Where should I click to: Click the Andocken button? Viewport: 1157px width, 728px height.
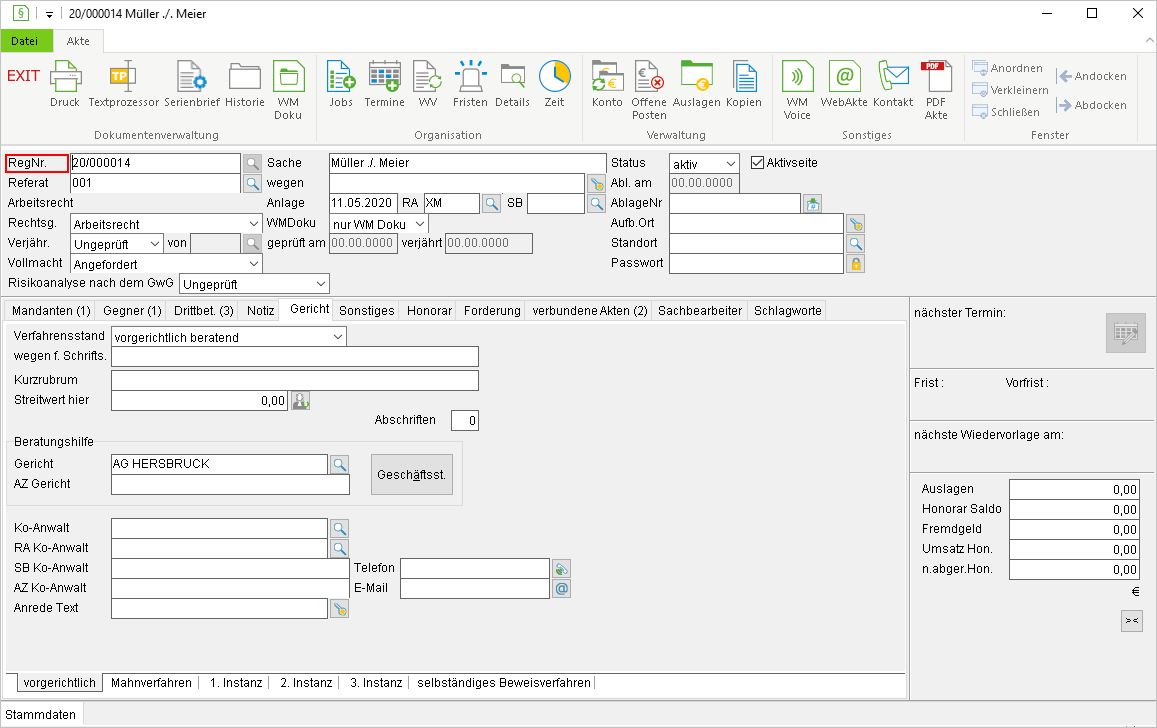coord(1092,76)
